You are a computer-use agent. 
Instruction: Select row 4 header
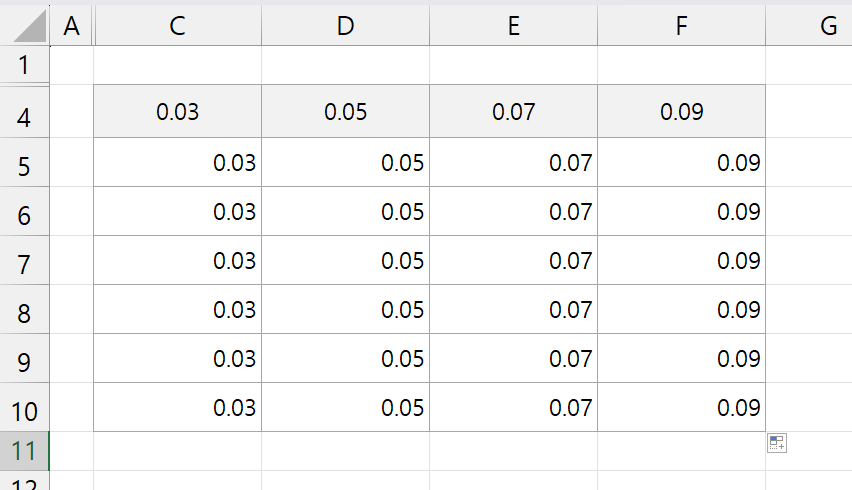click(24, 112)
